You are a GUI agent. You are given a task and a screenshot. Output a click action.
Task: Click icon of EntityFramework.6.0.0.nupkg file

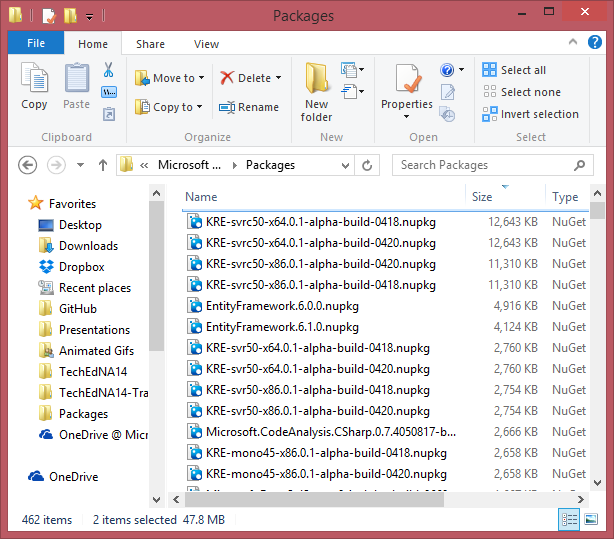point(194,306)
